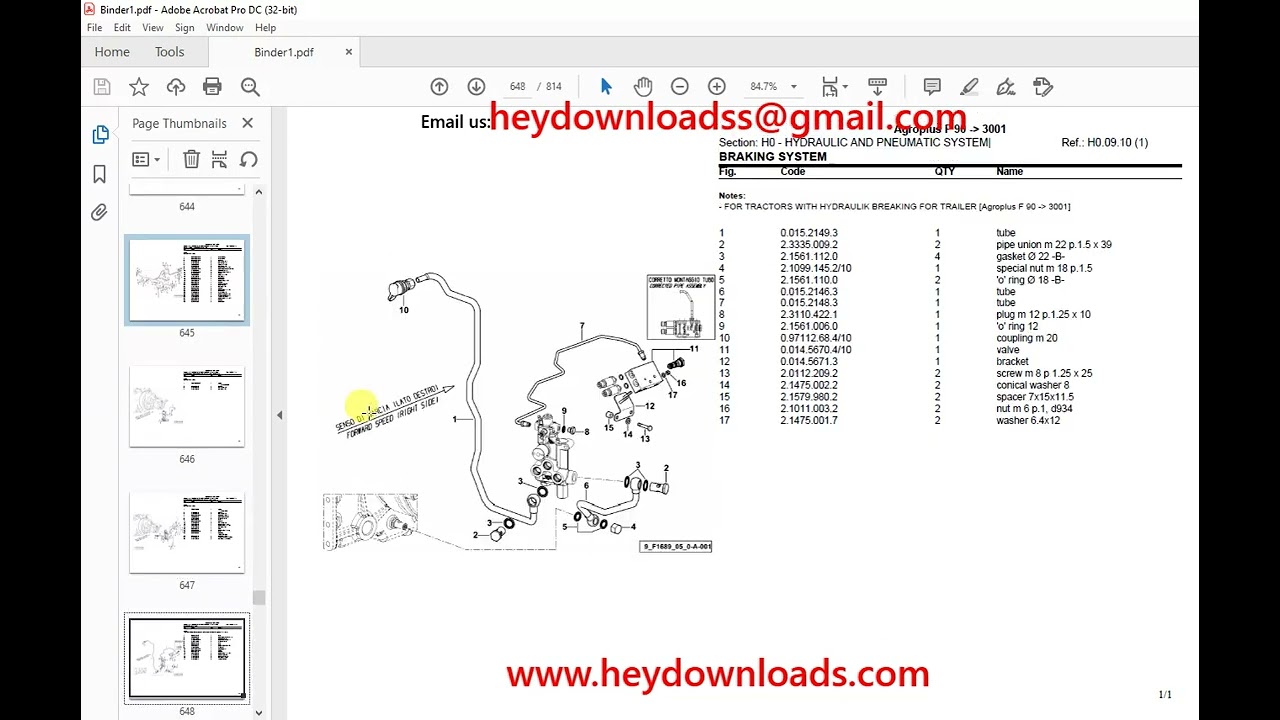Open the zoom percentage dropdown
This screenshot has height=720, width=1280.
(x=794, y=87)
